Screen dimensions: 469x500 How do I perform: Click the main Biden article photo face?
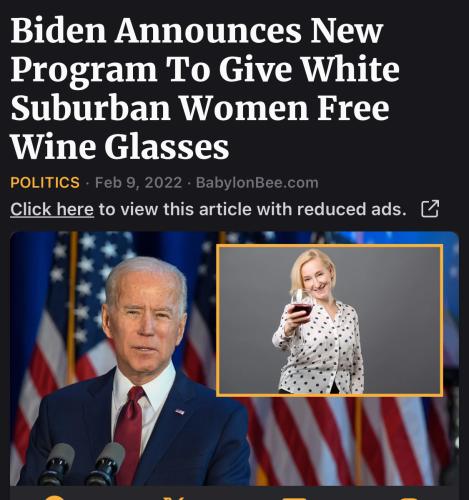pos(145,313)
